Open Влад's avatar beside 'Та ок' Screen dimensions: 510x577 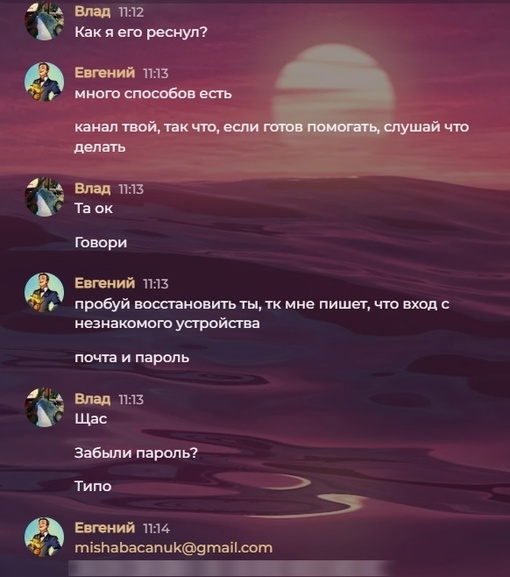(44, 197)
